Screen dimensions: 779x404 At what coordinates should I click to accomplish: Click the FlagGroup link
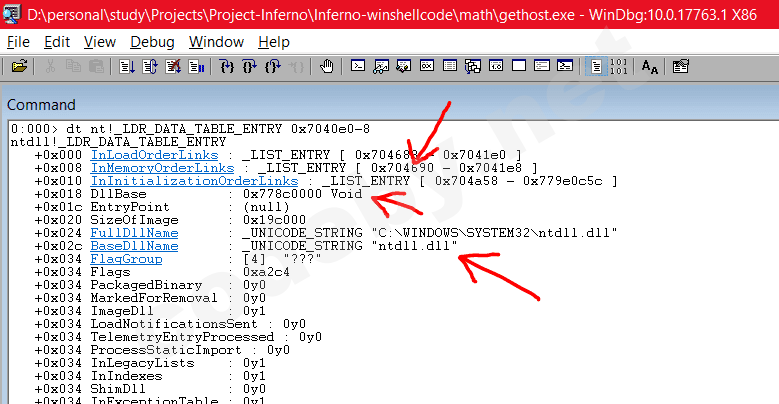point(126,259)
